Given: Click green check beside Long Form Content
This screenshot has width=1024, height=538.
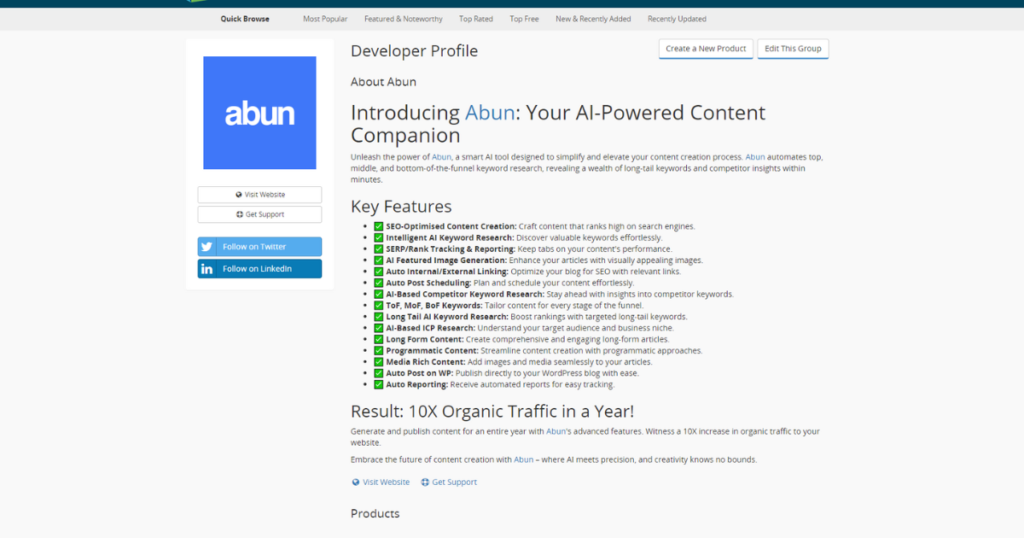Looking at the screenshot, I should pyautogui.click(x=378, y=340).
